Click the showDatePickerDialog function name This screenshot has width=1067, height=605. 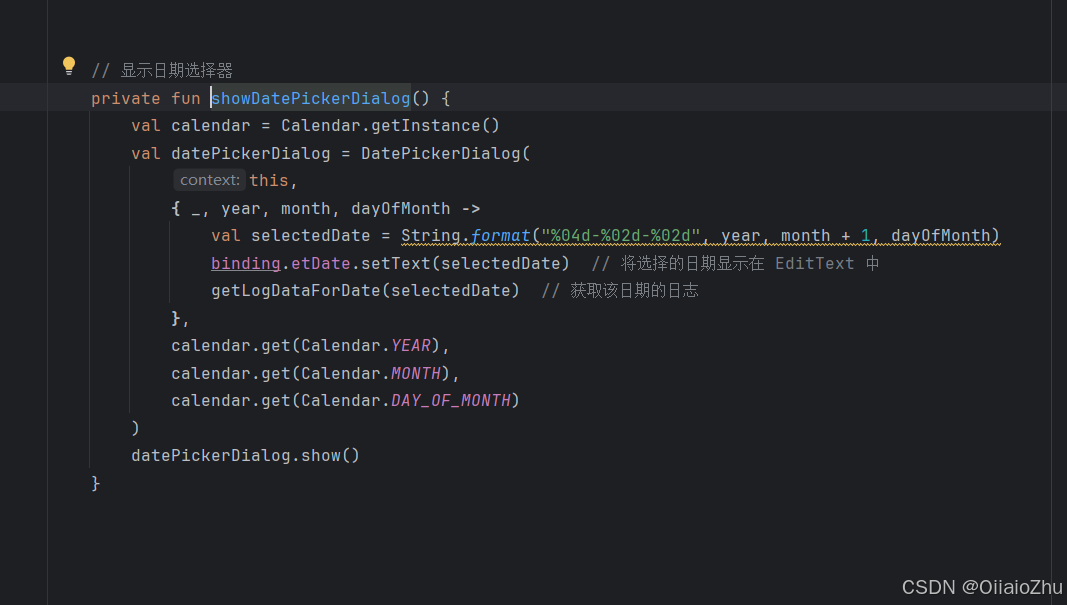(x=311, y=98)
